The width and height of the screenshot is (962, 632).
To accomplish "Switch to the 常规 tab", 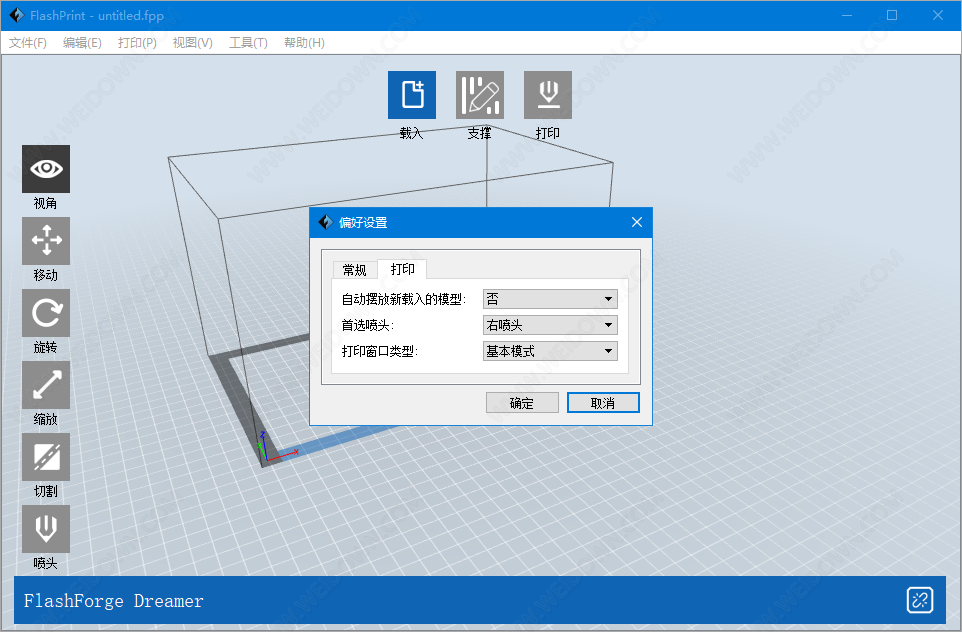I will 355,270.
